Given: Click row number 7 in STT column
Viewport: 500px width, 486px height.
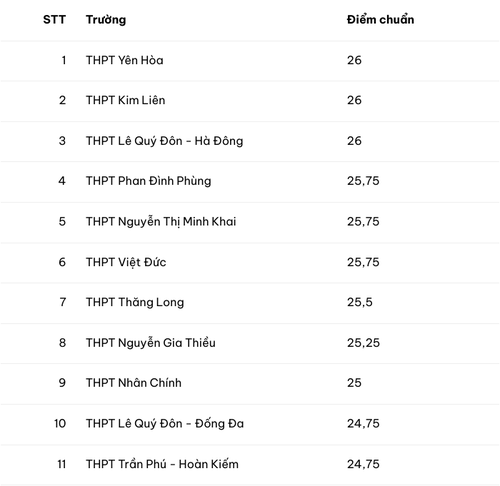Looking at the screenshot, I should 63,302.
